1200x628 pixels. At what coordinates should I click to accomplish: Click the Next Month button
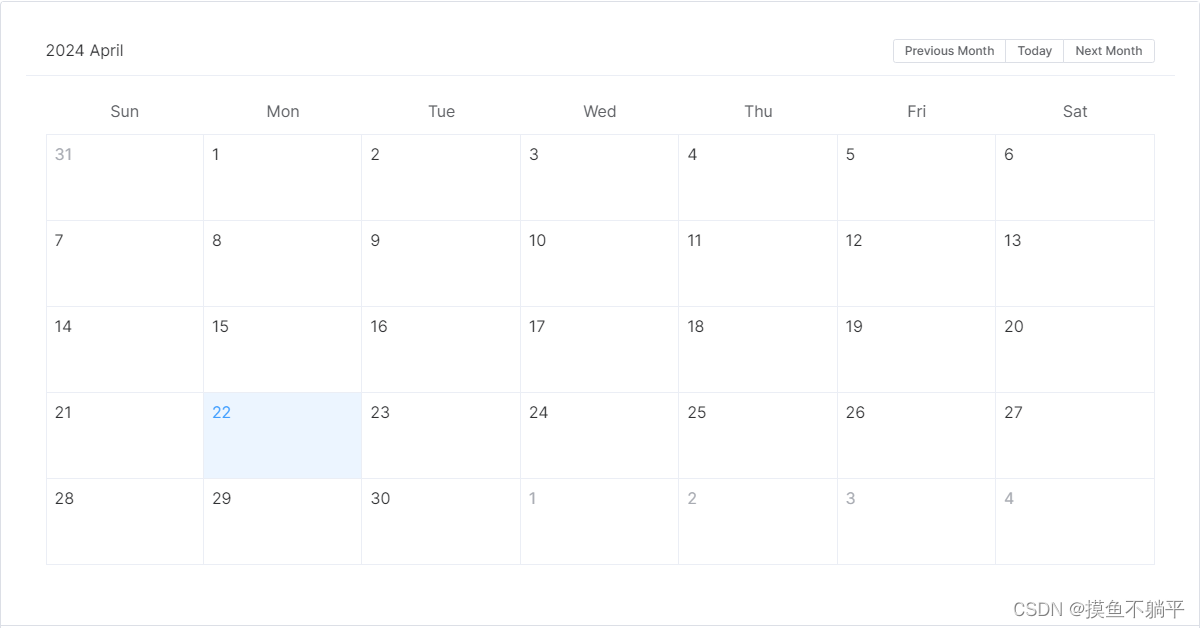tap(1108, 50)
